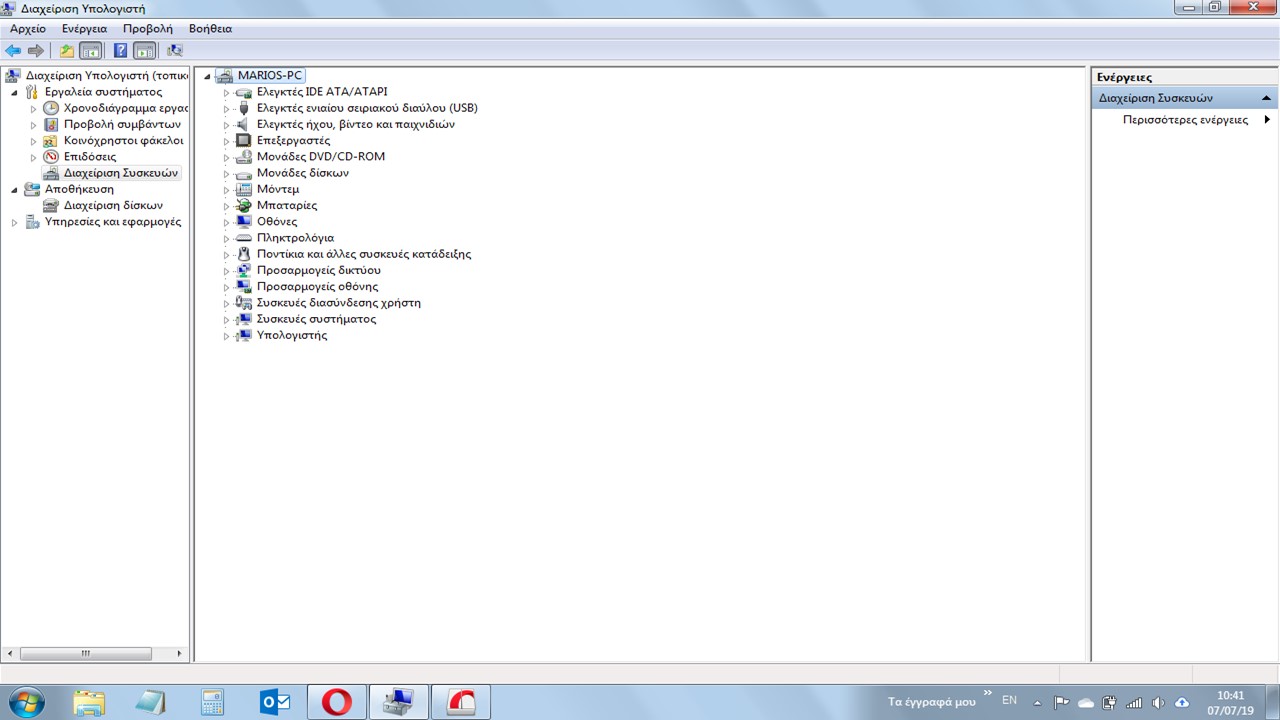Expand the Οθόνες node

point(226,222)
